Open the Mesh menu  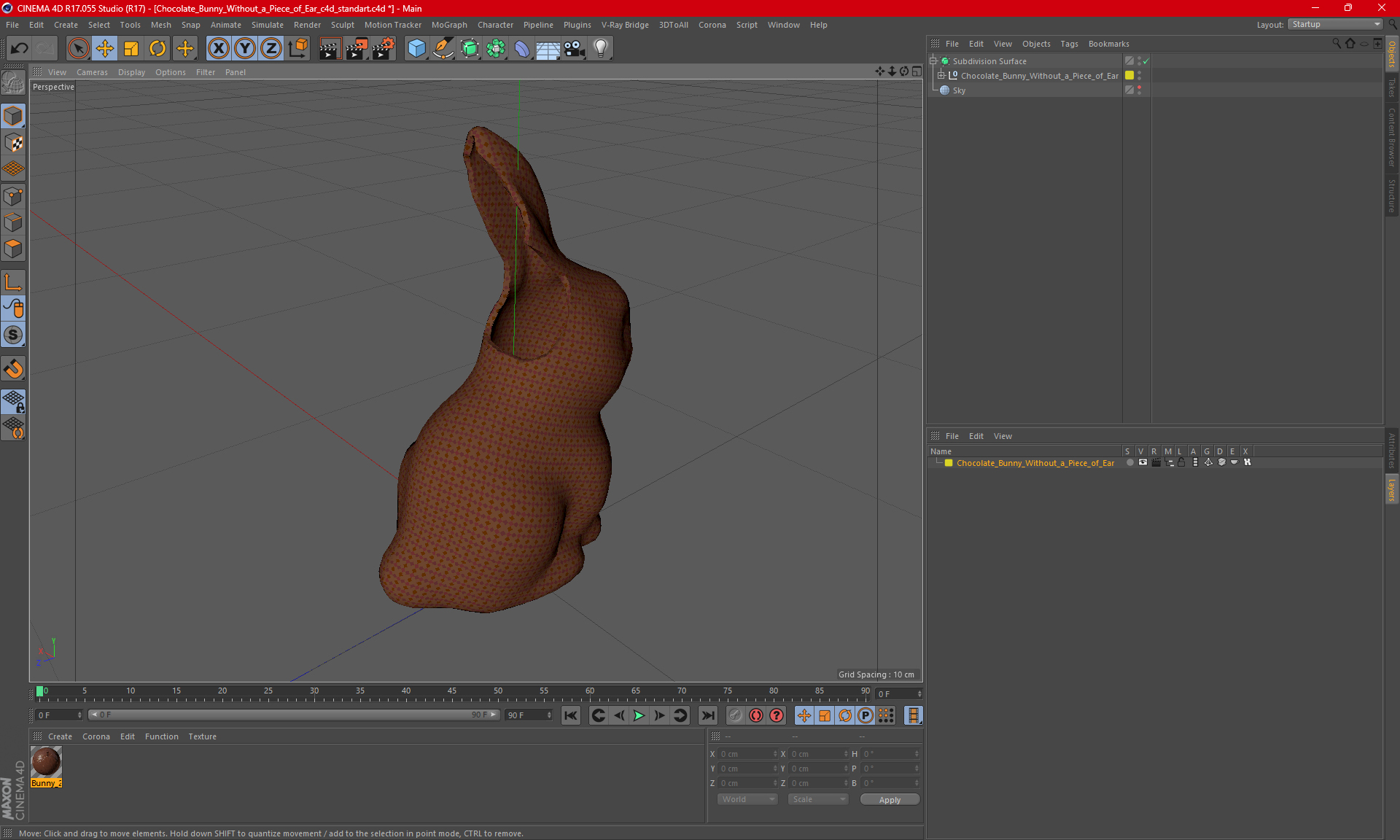[x=160, y=25]
